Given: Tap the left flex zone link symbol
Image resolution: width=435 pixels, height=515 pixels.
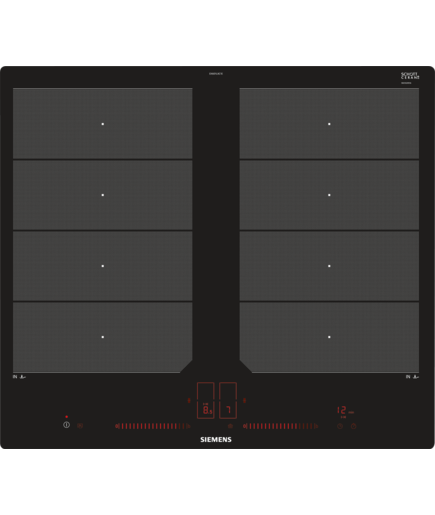Looking at the screenshot, I should (189, 400).
